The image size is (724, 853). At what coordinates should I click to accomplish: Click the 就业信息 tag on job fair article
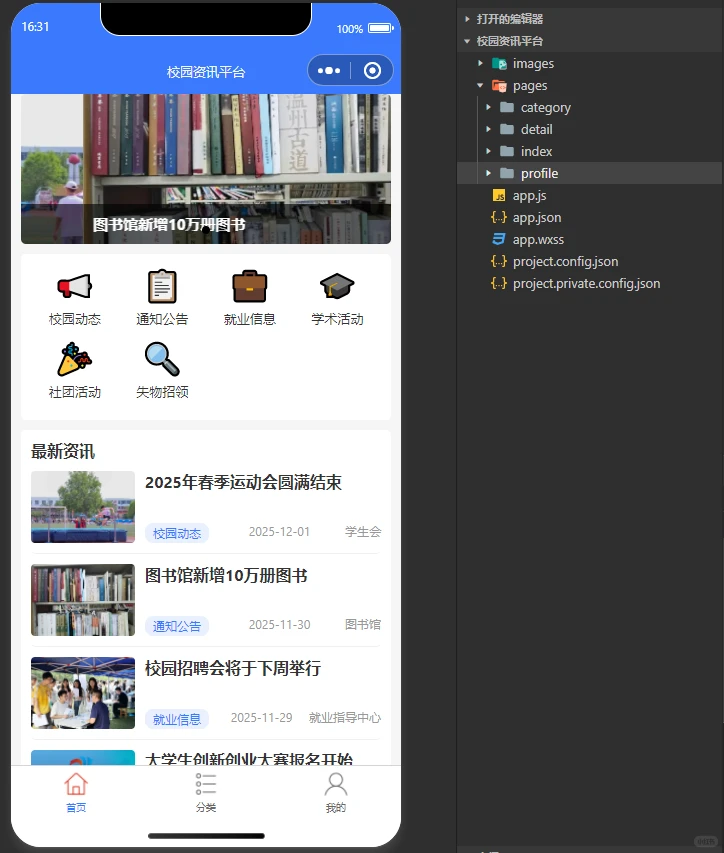click(x=177, y=719)
